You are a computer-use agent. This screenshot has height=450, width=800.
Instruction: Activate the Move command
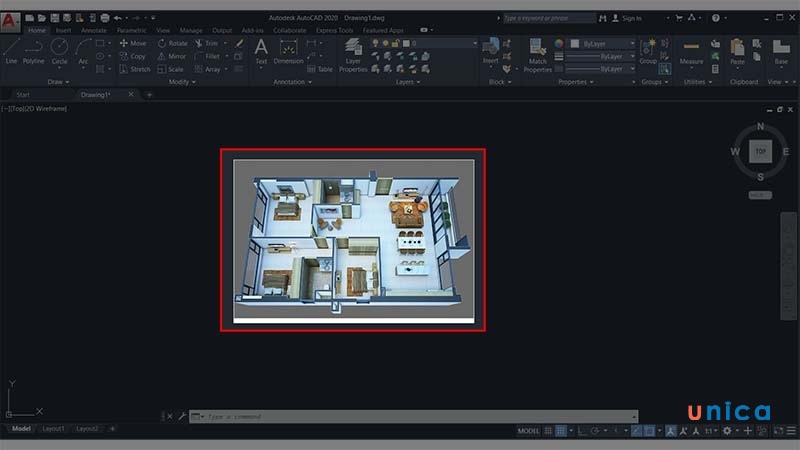132,43
